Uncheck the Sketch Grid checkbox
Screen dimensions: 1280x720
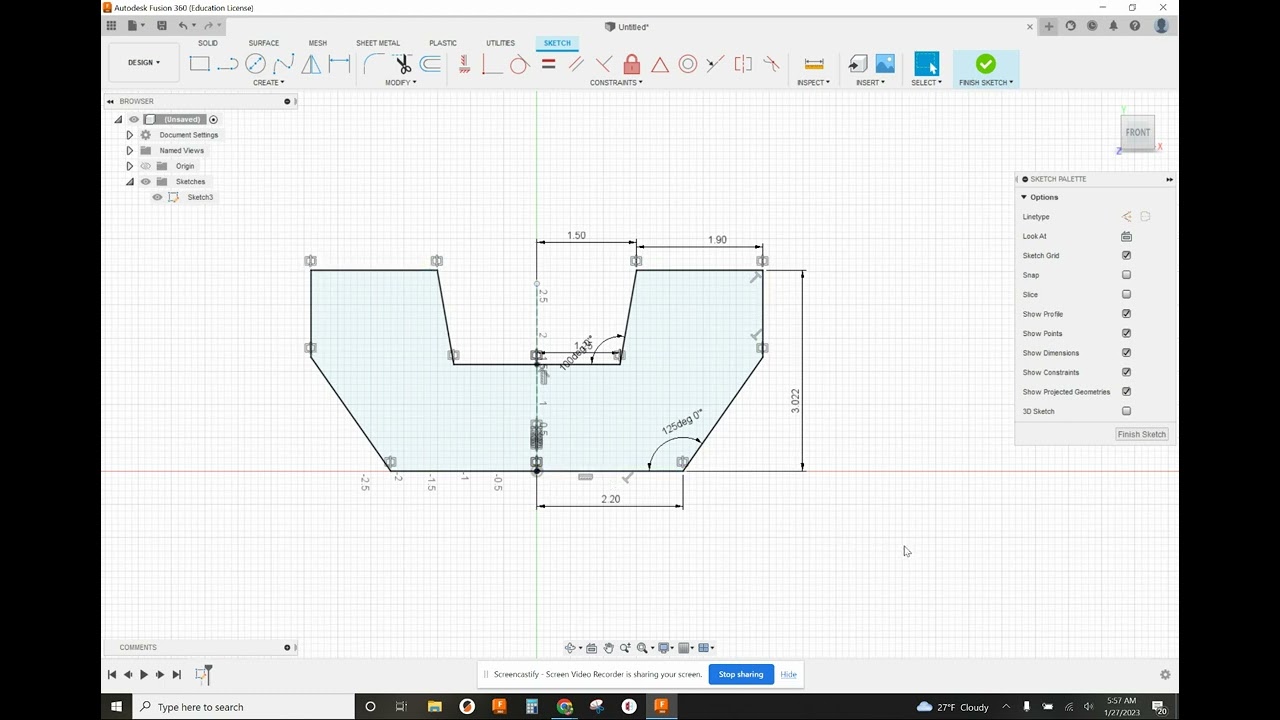[x=1126, y=255]
